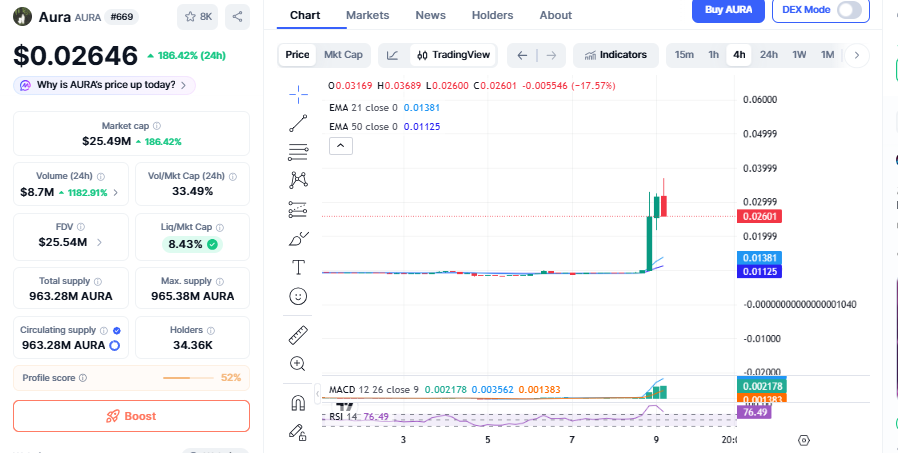This screenshot has width=898, height=453.
Task: Switch to line chart view icon
Action: click(x=392, y=55)
